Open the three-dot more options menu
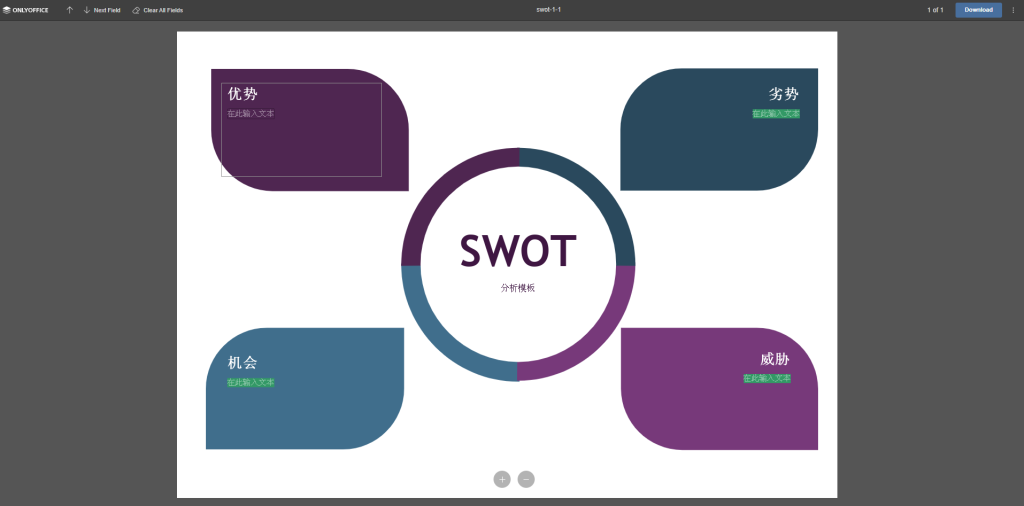This screenshot has width=1024, height=506. click(x=1013, y=10)
